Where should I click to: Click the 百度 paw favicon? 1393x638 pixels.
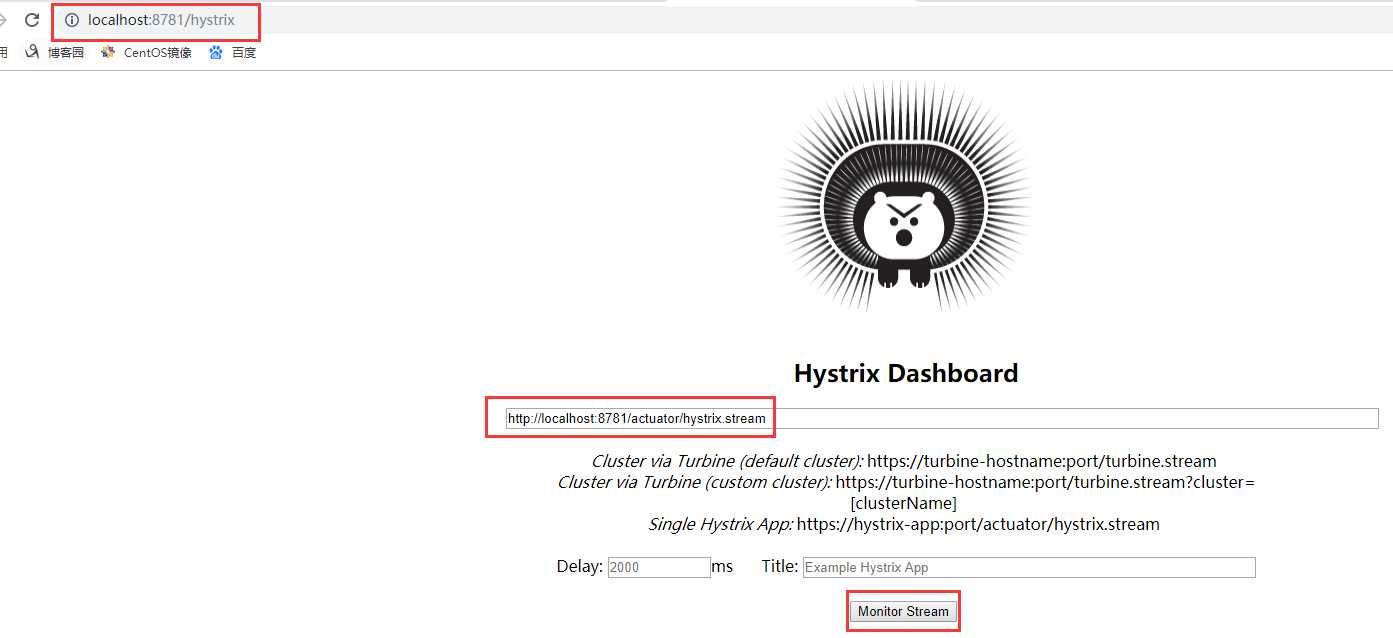click(x=216, y=53)
